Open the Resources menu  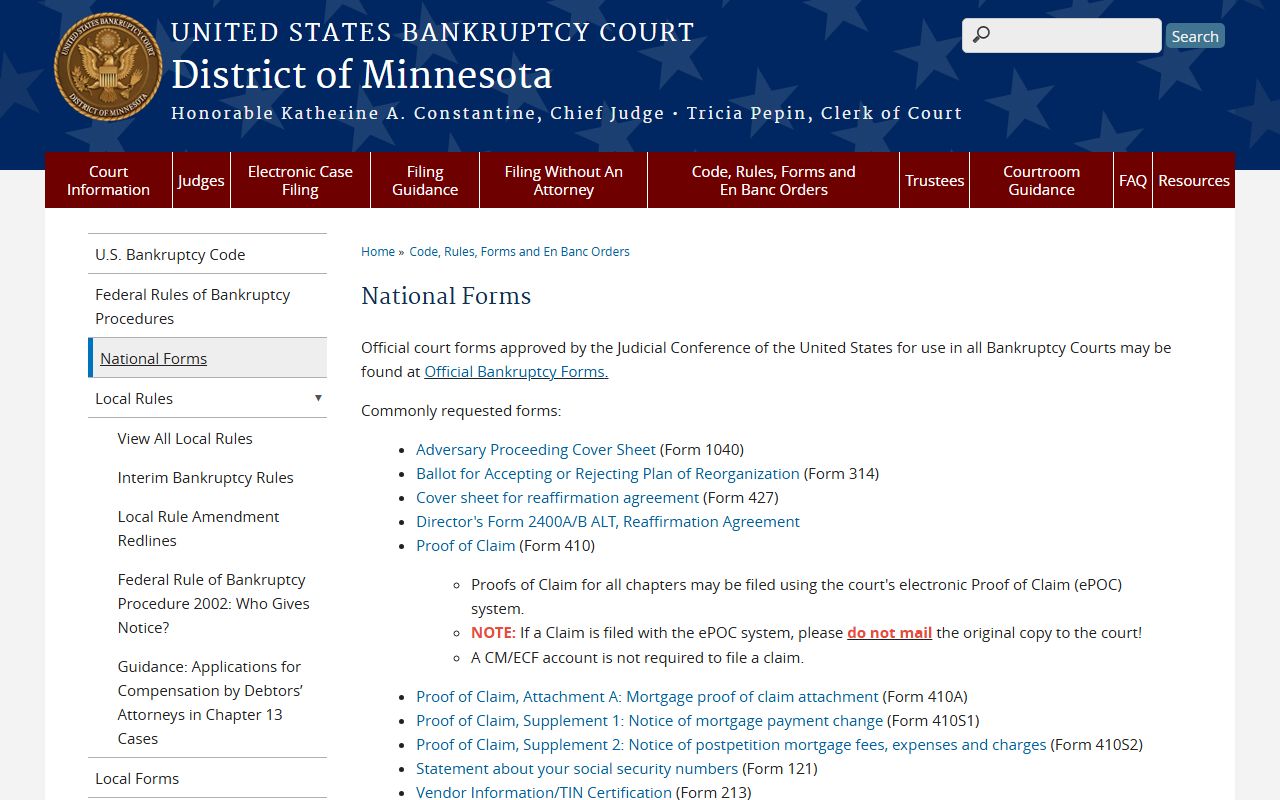1194,180
